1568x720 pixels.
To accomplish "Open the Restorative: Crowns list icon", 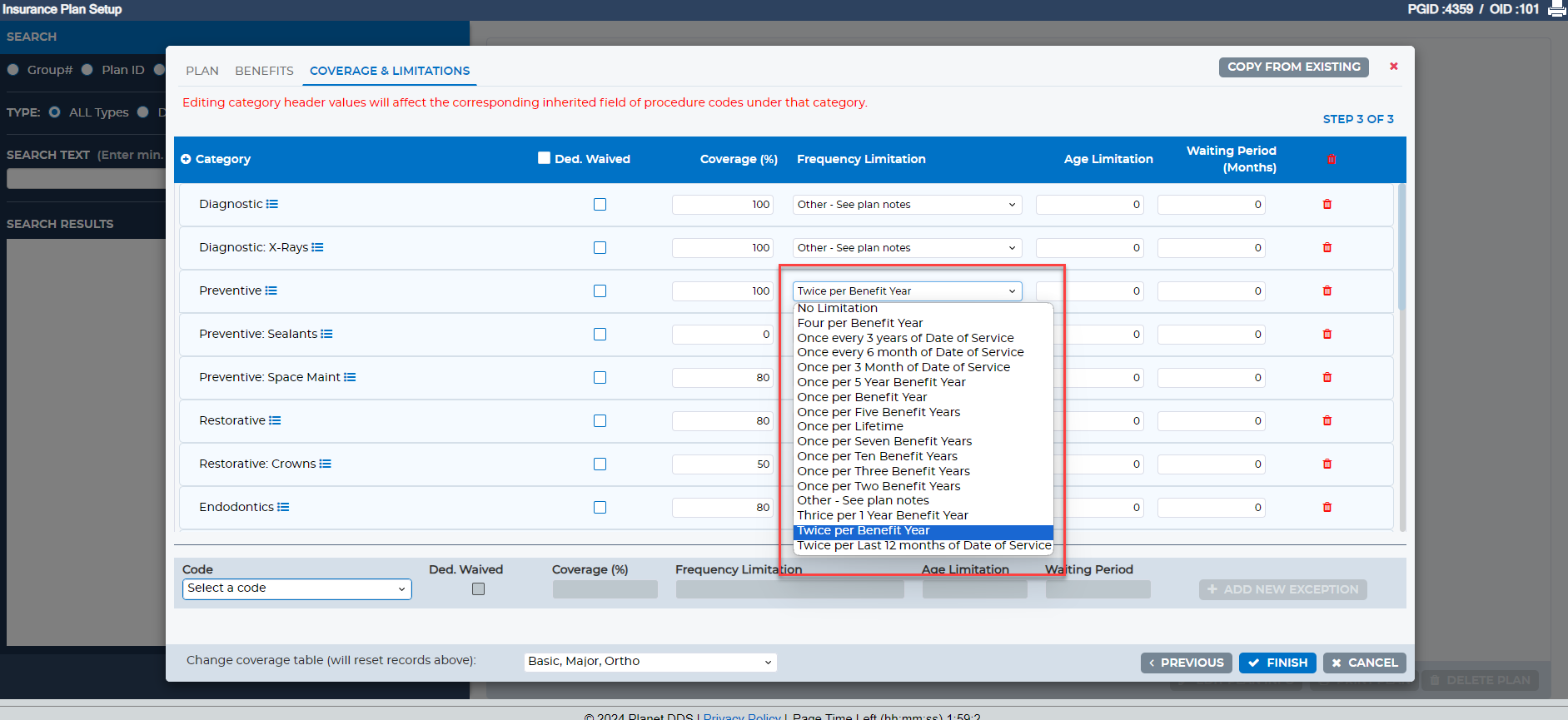I will 325,464.
